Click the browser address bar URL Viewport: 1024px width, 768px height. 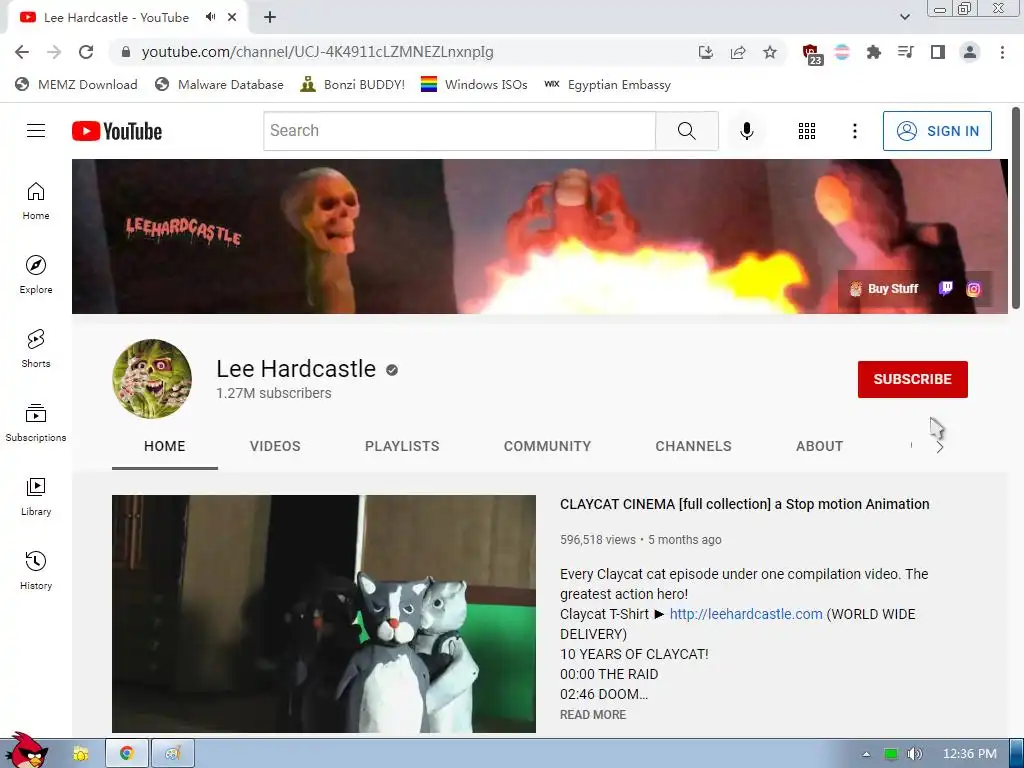click(317, 52)
